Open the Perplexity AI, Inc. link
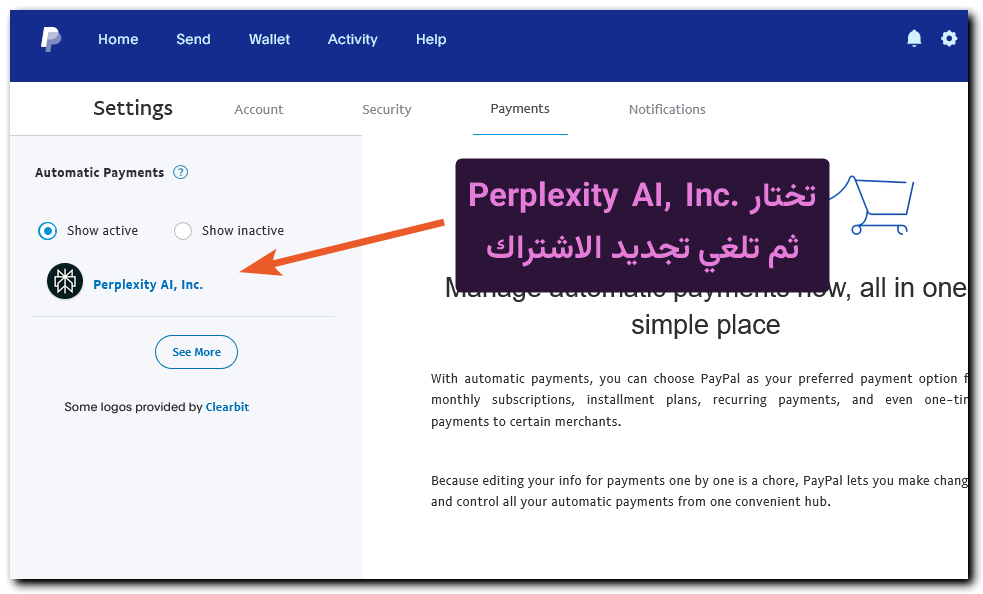The height and width of the screenshot is (594, 983). click(x=148, y=285)
